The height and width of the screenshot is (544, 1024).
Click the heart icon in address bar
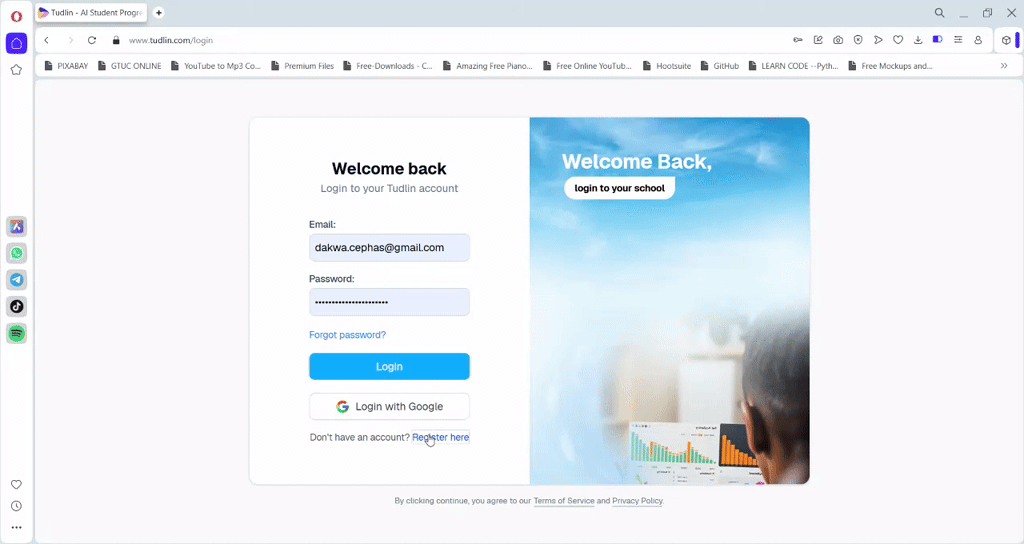click(x=898, y=40)
